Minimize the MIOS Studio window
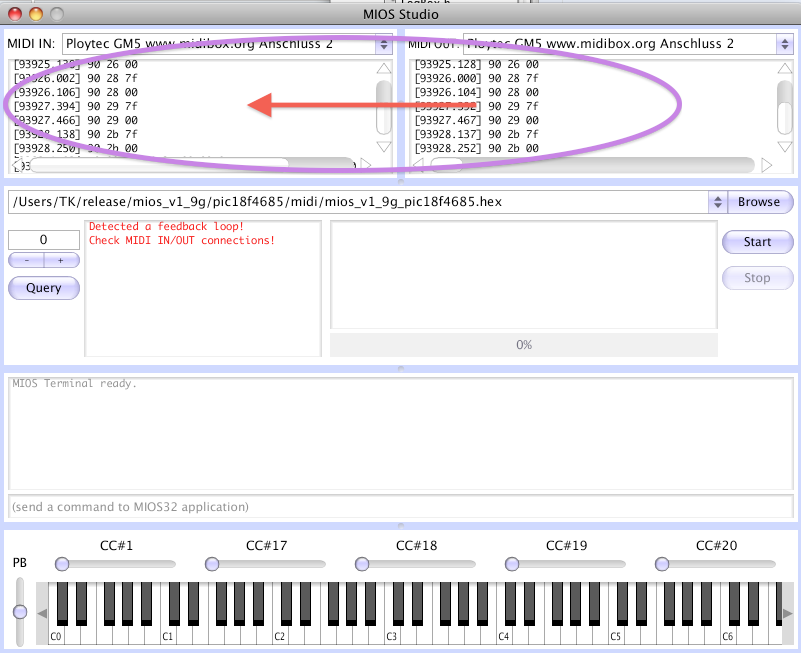The height and width of the screenshot is (653, 801). point(36,14)
